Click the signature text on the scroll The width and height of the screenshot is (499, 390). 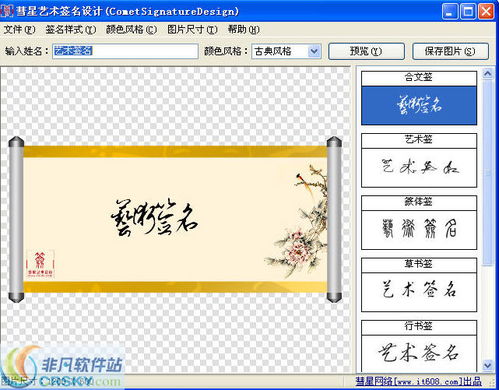154,218
